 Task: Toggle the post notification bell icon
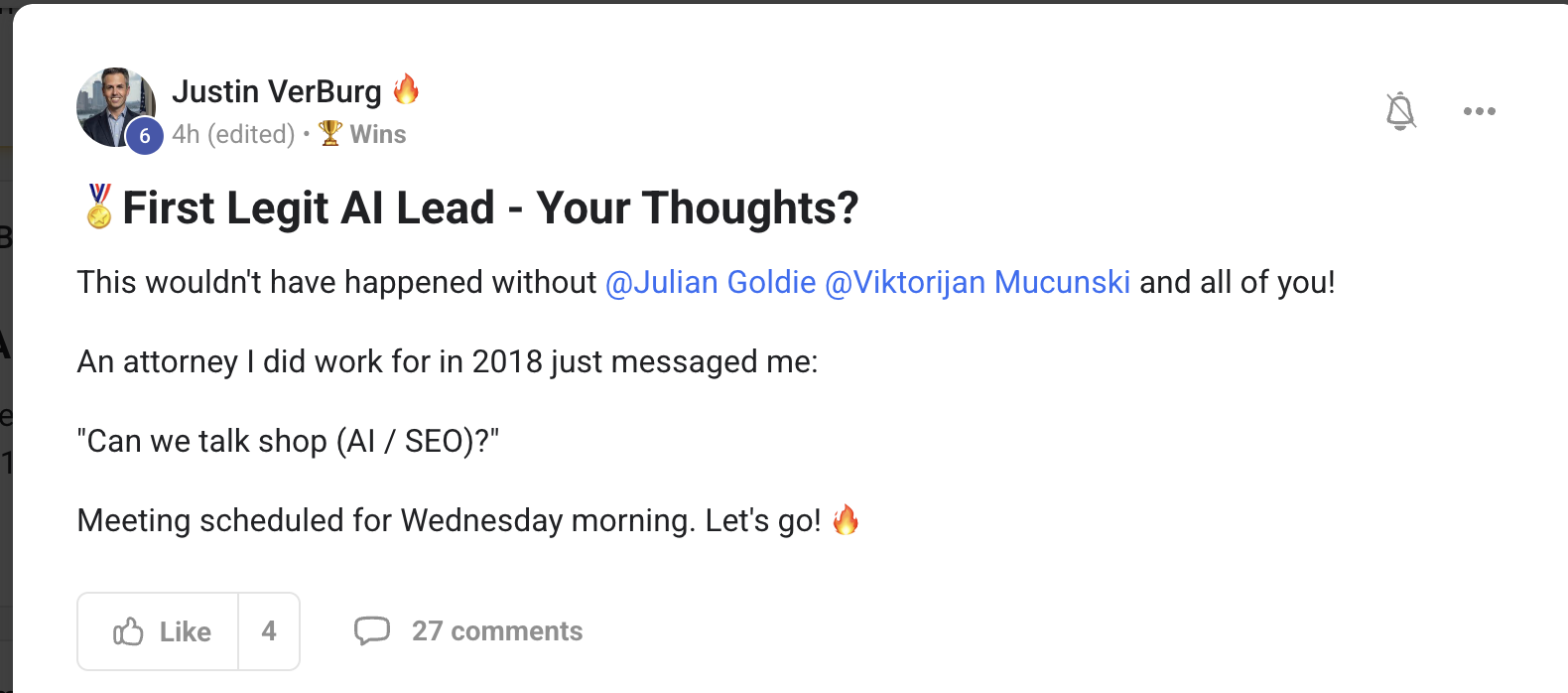[1400, 111]
